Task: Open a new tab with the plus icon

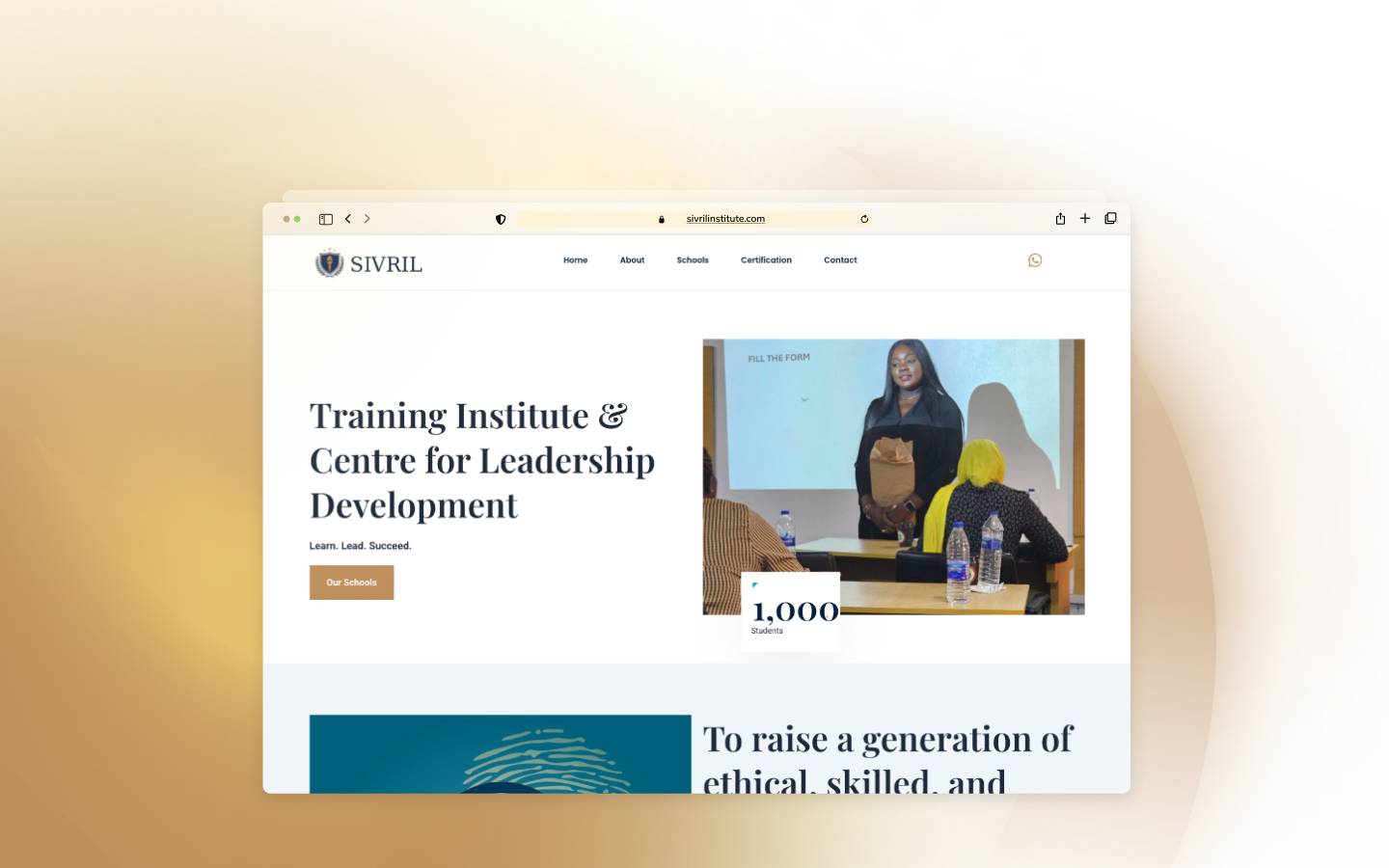Action: [1085, 219]
